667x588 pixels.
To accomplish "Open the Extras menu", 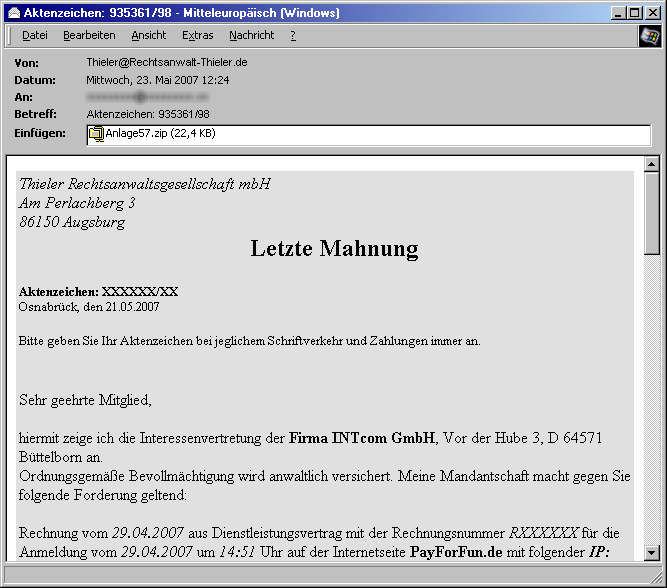I will [x=197, y=35].
